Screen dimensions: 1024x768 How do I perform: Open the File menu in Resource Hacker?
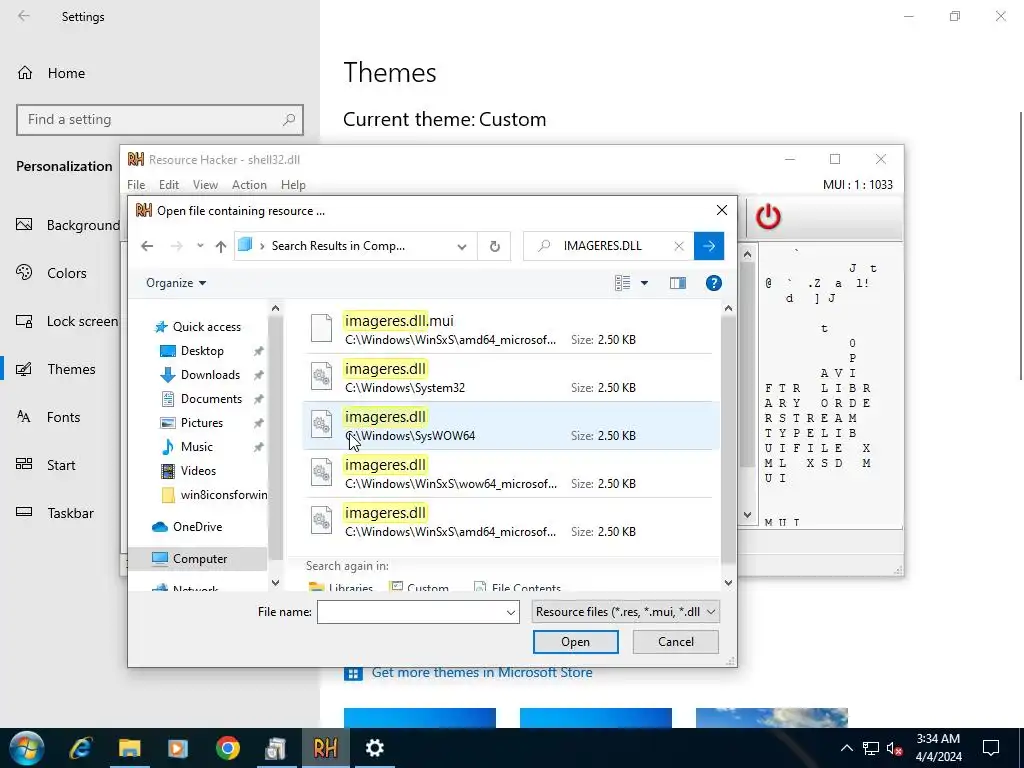[136, 185]
